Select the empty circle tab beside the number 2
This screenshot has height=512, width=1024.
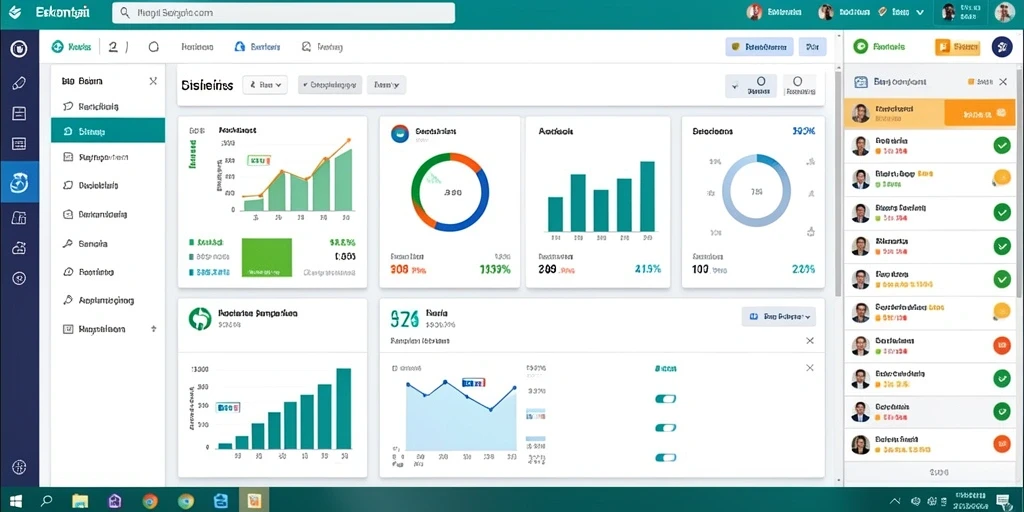[153, 47]
